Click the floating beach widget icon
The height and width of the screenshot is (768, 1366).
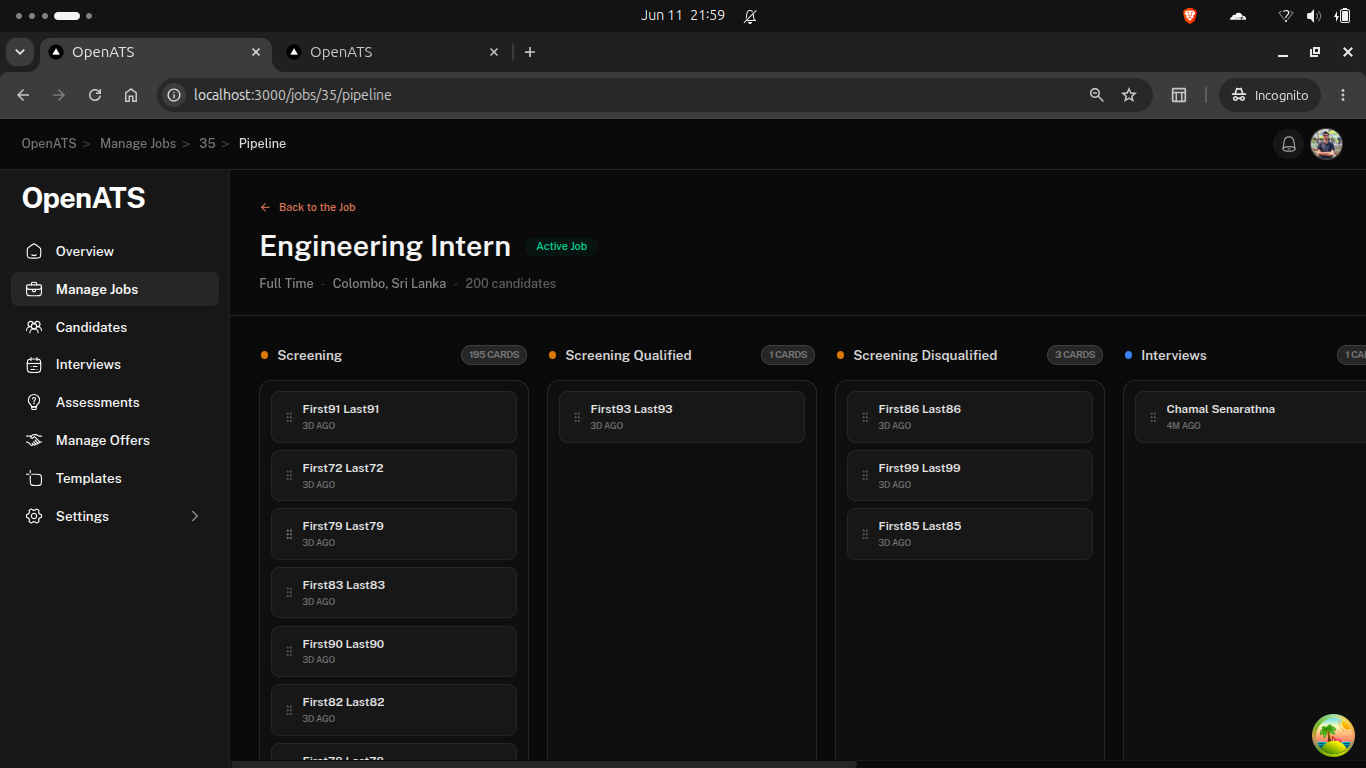tap(1333, 735)
